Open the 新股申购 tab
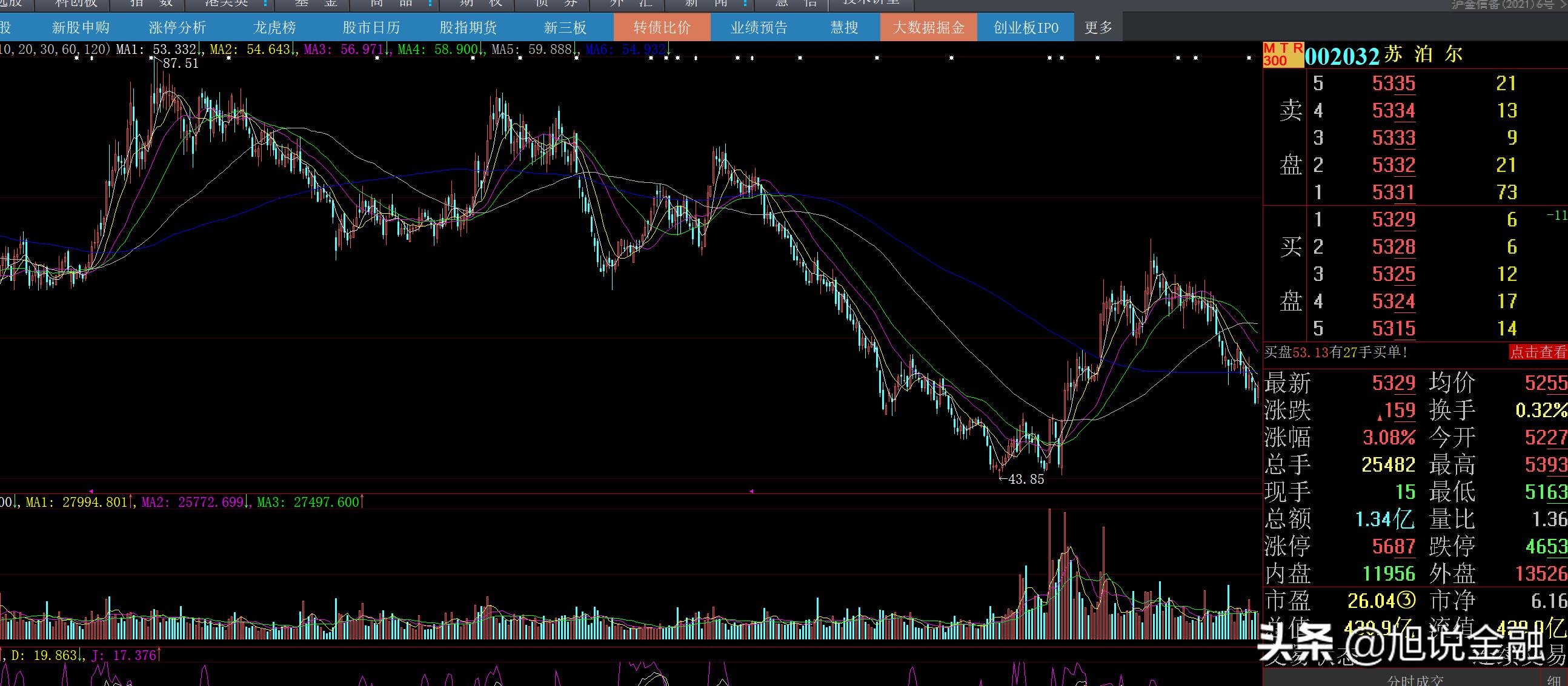Image resolution: width=1568 pixels, height=686 pixels. tap(81, 27)
